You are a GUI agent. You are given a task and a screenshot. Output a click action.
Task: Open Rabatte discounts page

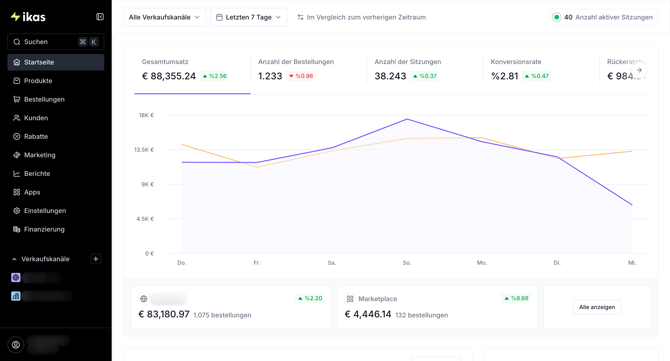[56, 136]
